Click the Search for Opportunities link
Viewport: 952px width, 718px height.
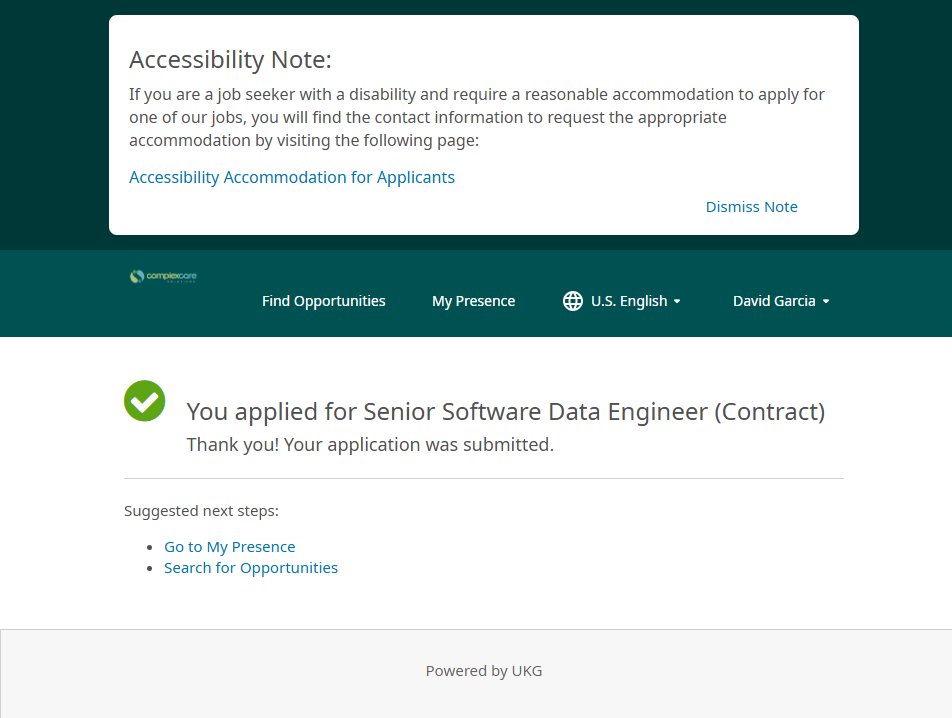point(251,568)
